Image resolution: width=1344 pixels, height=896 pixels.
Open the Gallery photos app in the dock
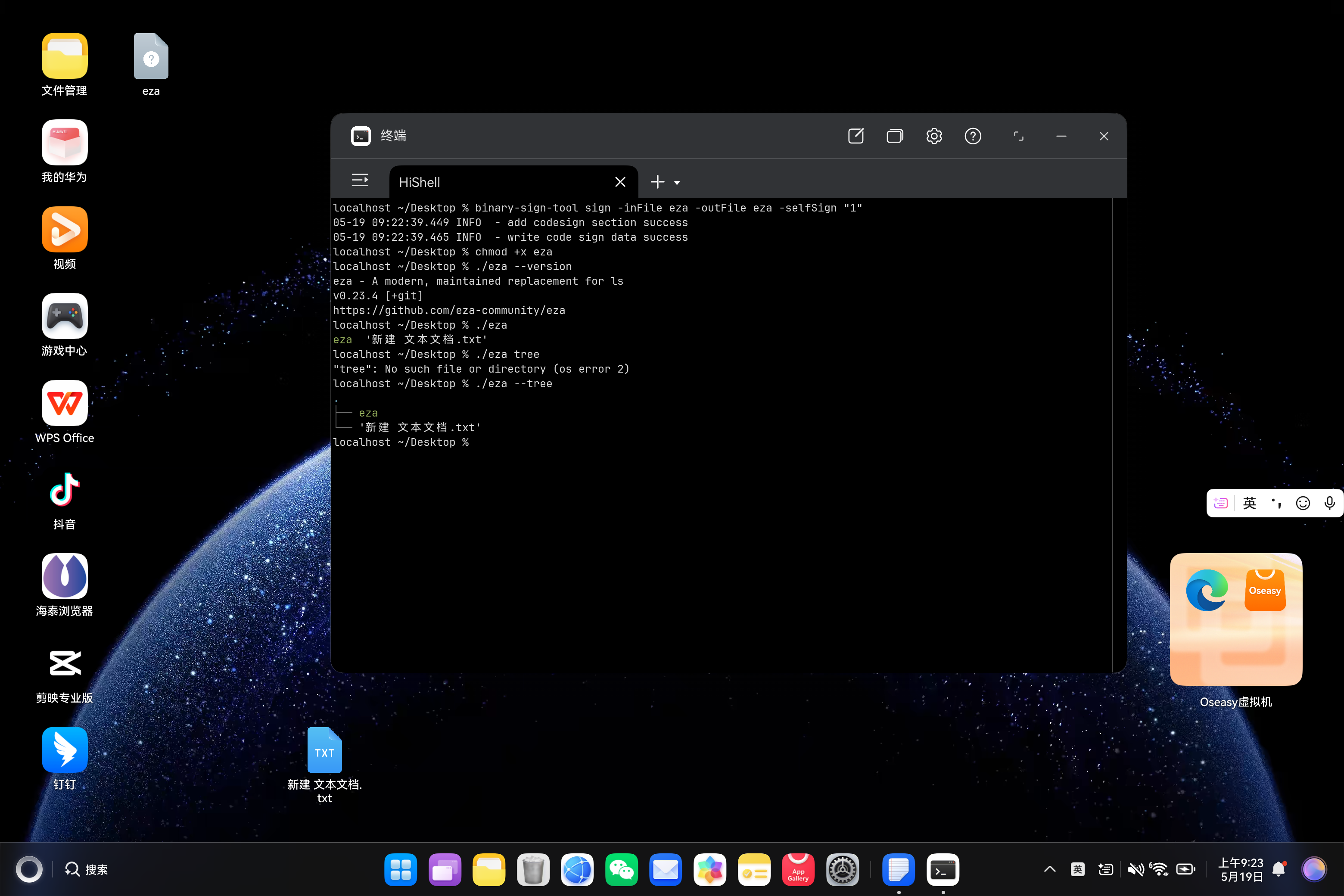(710, 869)
